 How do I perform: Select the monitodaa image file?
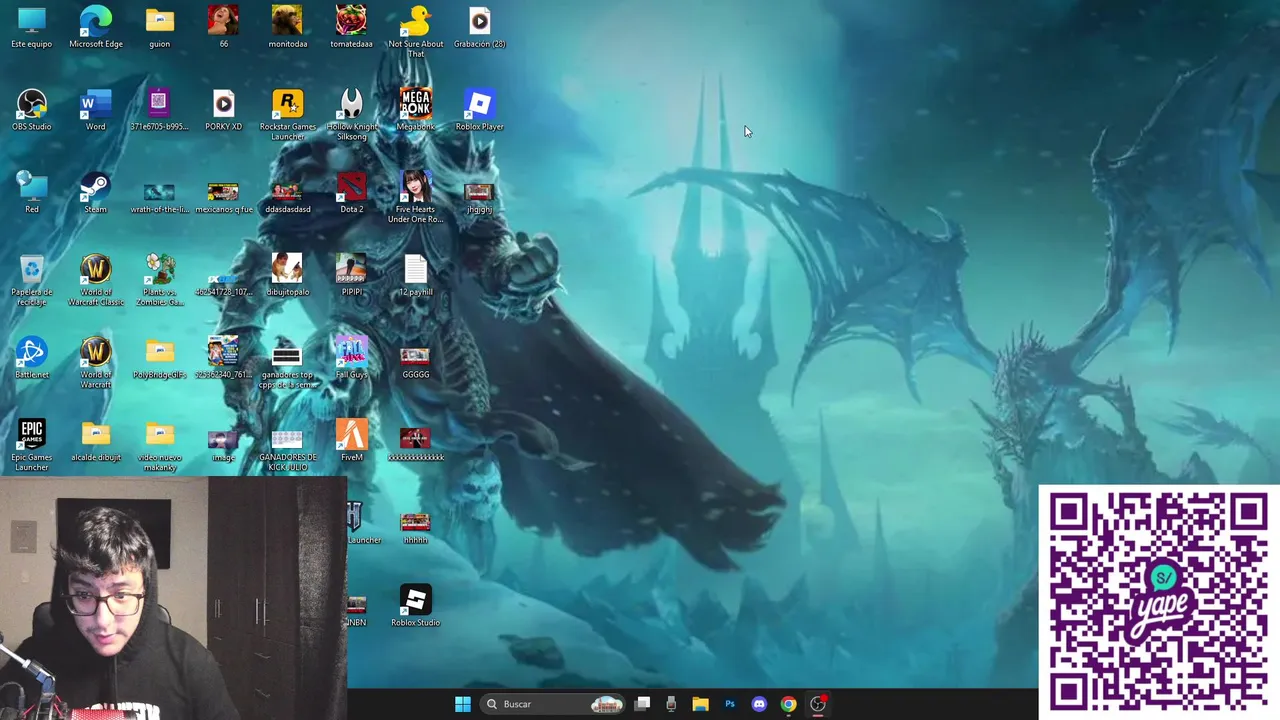(x=287, y=27)
